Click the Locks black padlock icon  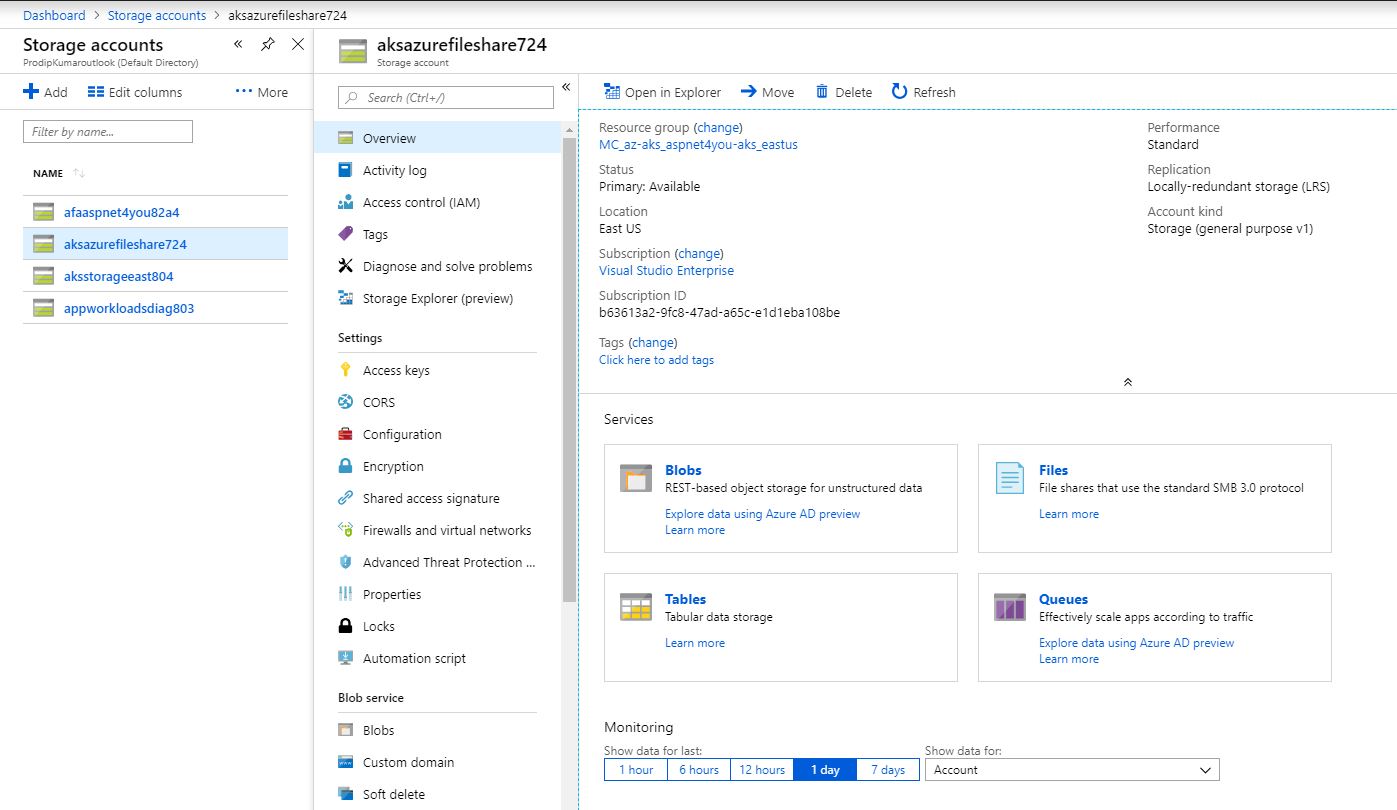pyautogui.click(x=345, y=626)
